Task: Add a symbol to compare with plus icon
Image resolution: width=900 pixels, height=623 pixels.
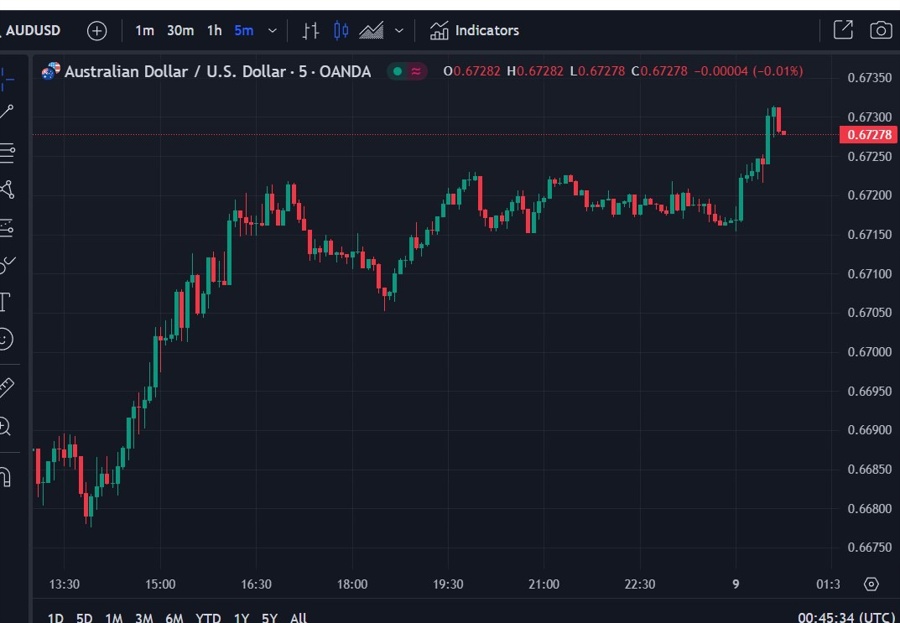Action: 97,30
